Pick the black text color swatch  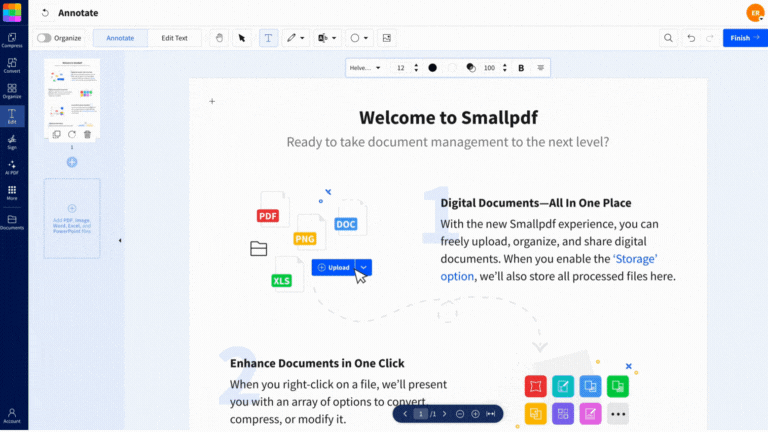432,68
